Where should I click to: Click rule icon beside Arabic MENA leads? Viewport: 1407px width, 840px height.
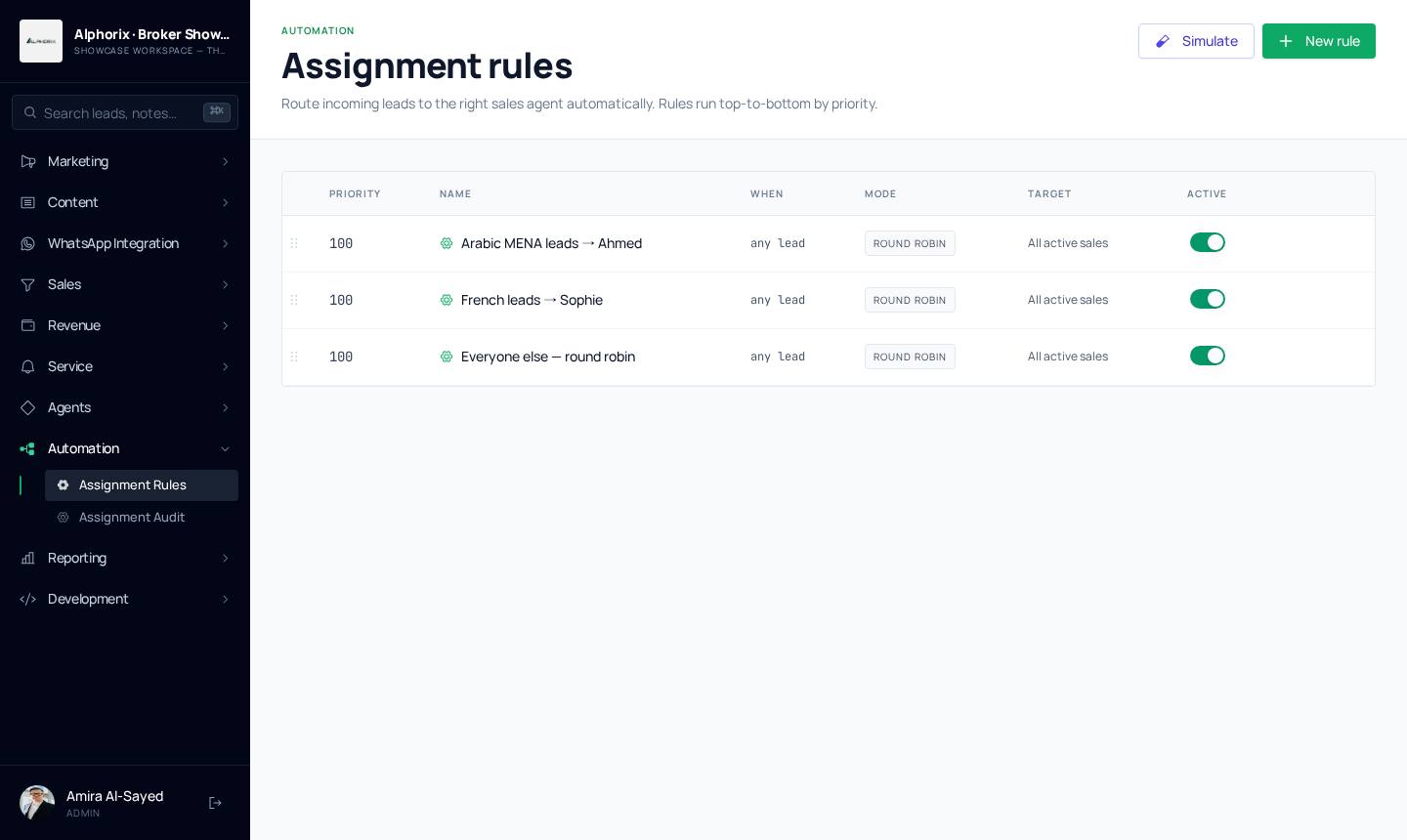(x=447, y=243)
